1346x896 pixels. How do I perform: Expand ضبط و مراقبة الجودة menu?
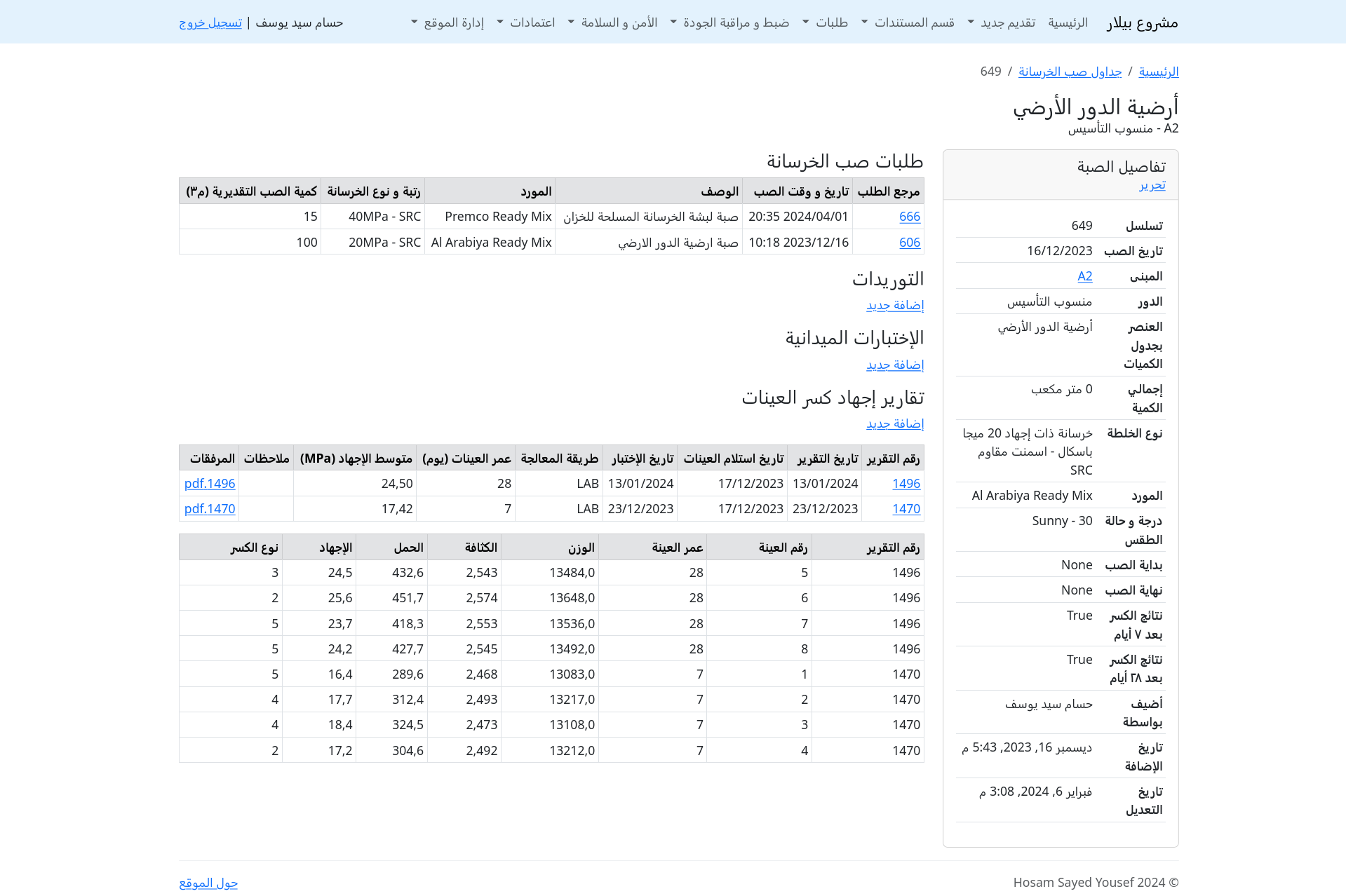tap(729, 22)
